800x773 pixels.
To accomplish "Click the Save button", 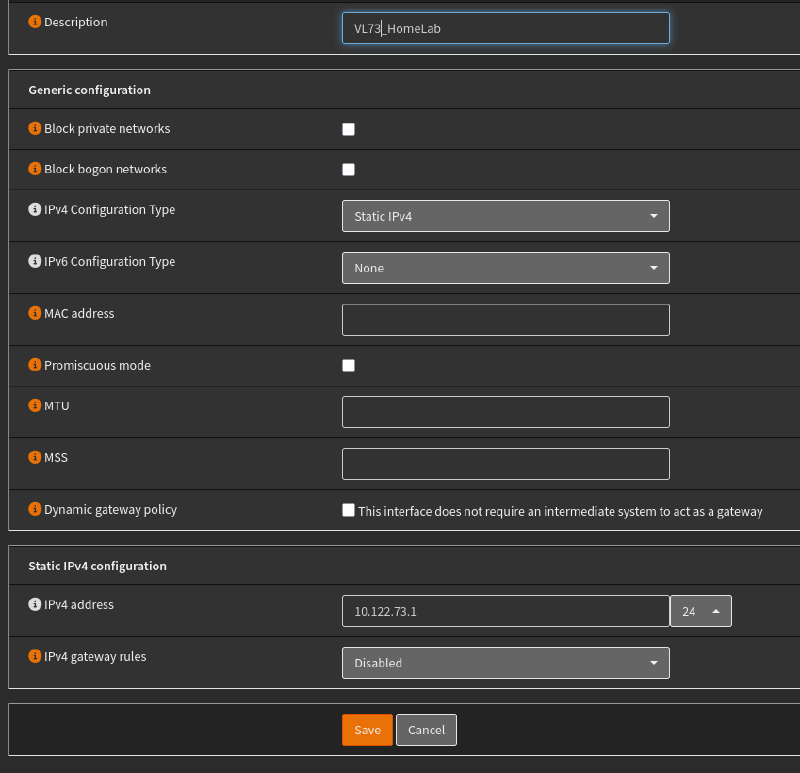I will (x=367, y=730).
